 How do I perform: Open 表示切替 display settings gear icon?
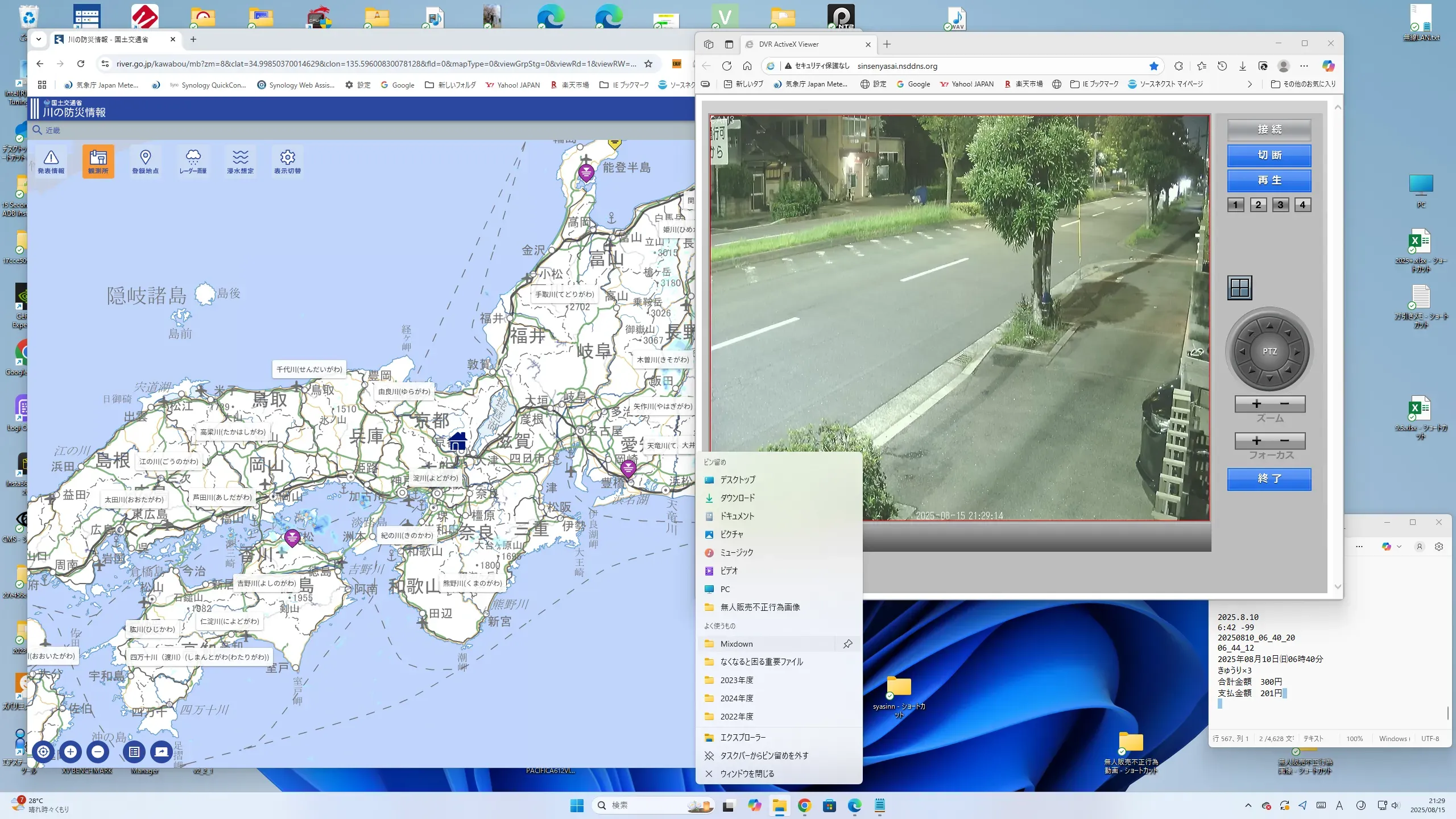[x=287, y=162]
